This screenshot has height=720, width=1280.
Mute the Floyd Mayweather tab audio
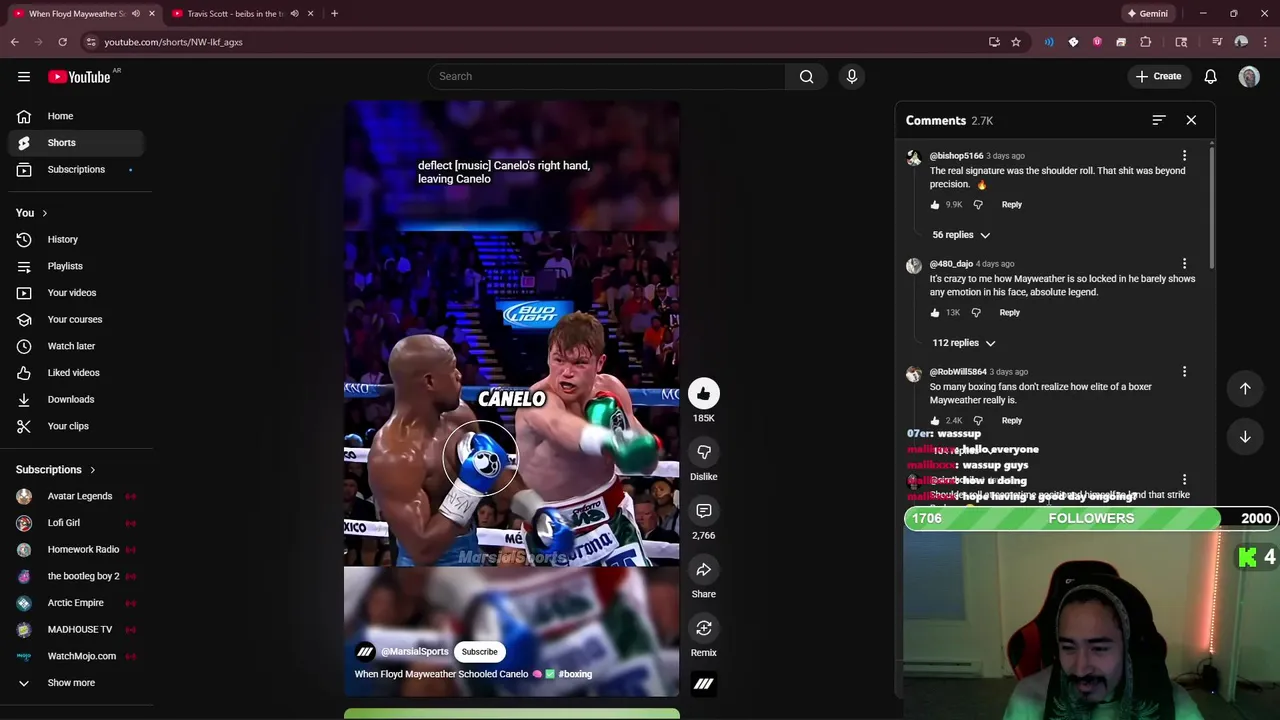point(135,14)
